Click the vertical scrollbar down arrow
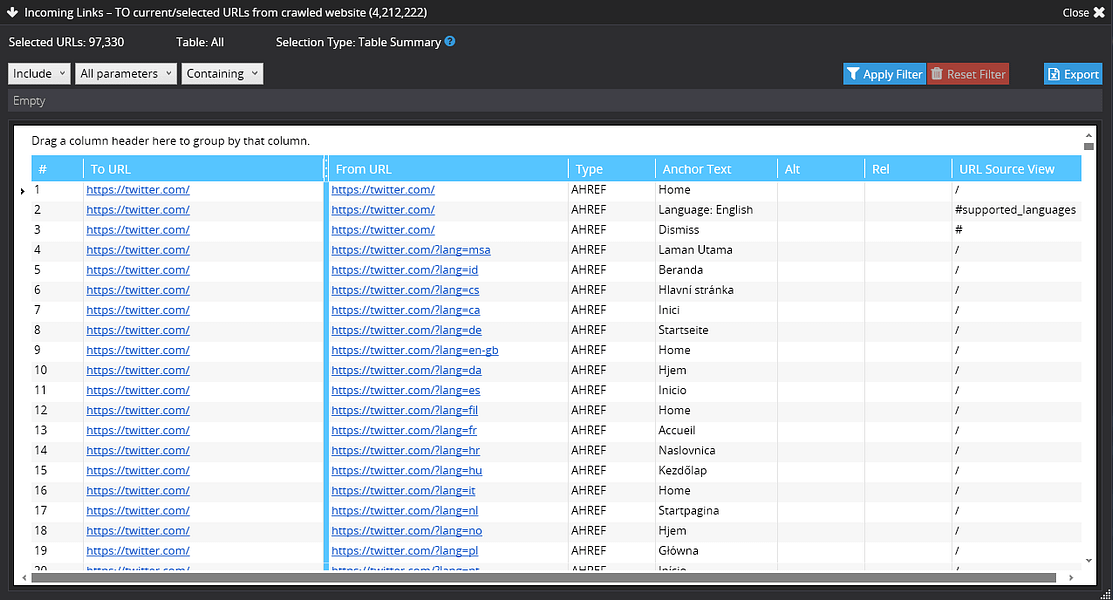The height and width of the screenshot is (600, 1113). [1088, 561]
